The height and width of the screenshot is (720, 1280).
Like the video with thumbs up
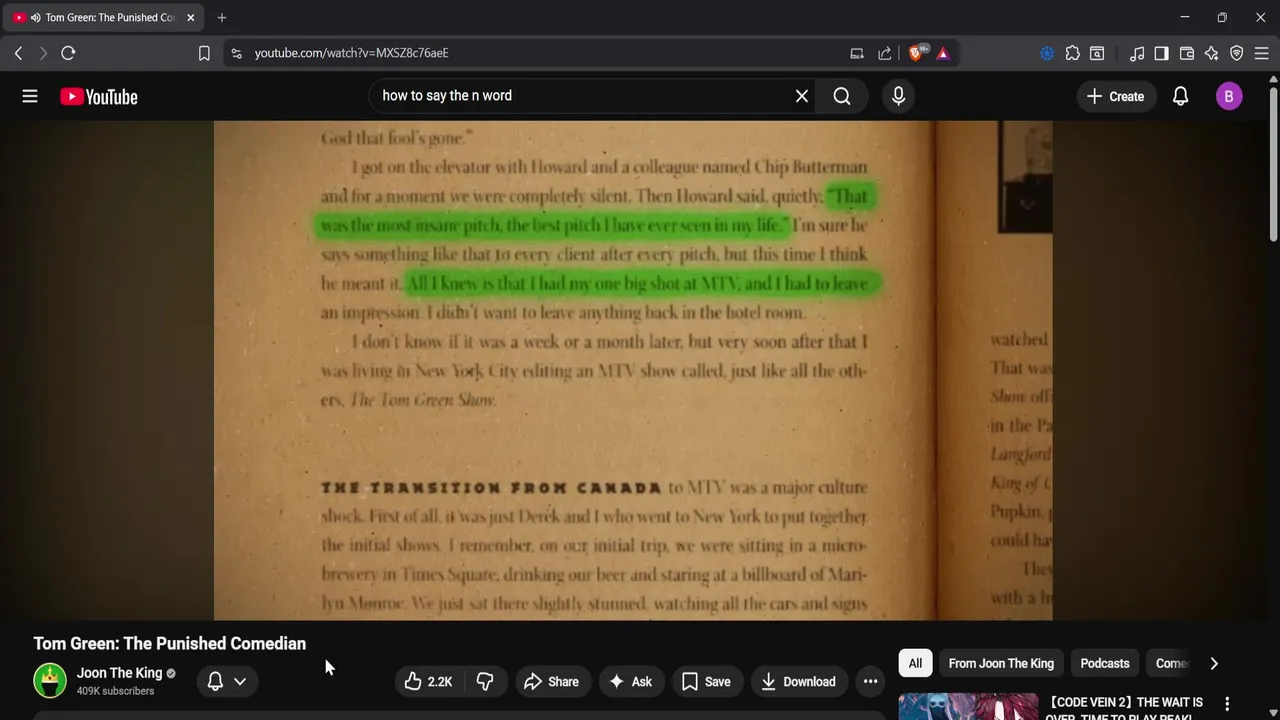[429, 681]
